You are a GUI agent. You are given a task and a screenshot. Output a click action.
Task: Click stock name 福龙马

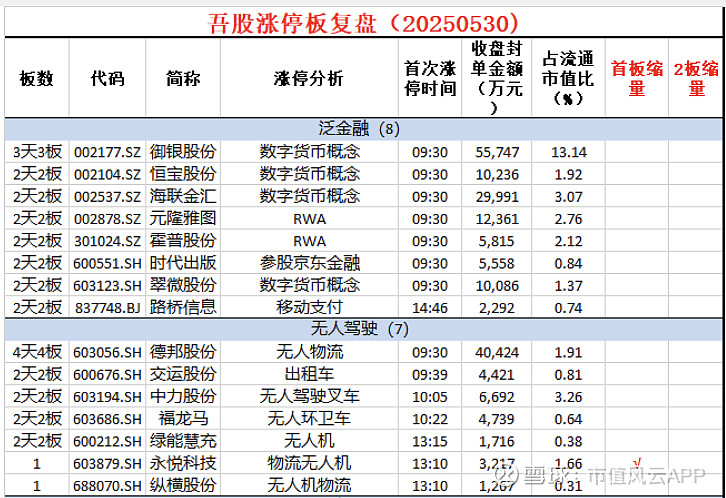pyautogui.click(x=183, y=418)
